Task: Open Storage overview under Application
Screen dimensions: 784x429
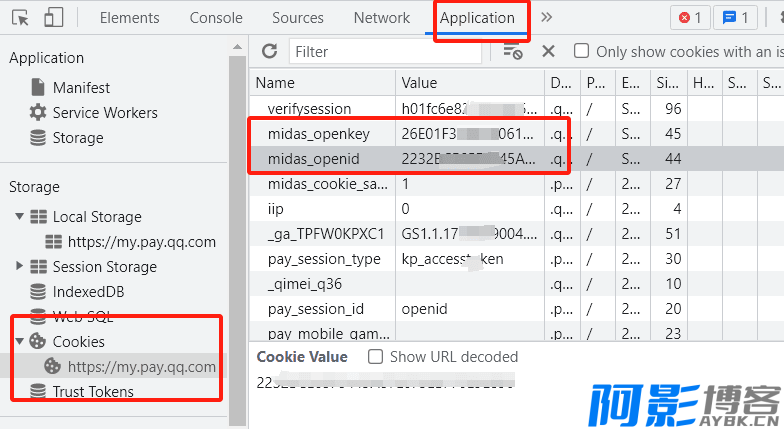Action: [78, 138]
